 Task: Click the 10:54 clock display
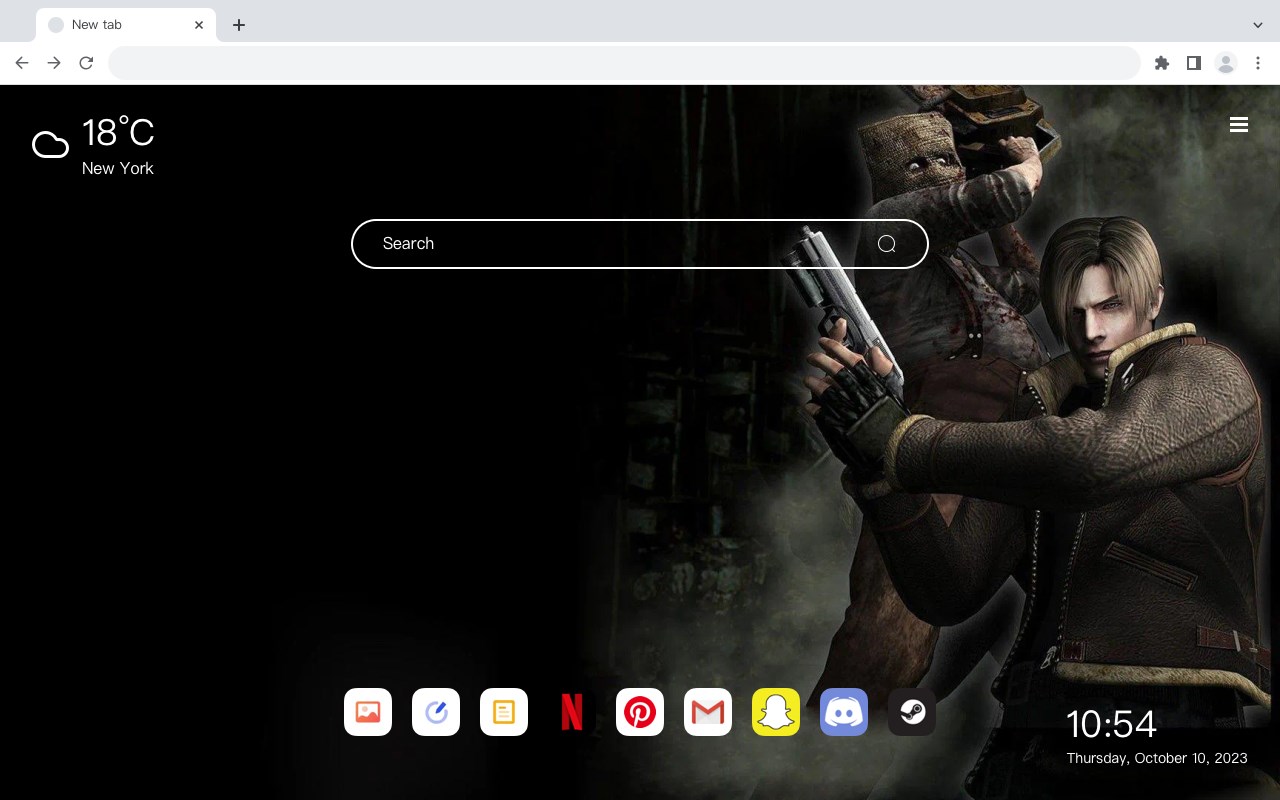click(x=1111, y=724)
